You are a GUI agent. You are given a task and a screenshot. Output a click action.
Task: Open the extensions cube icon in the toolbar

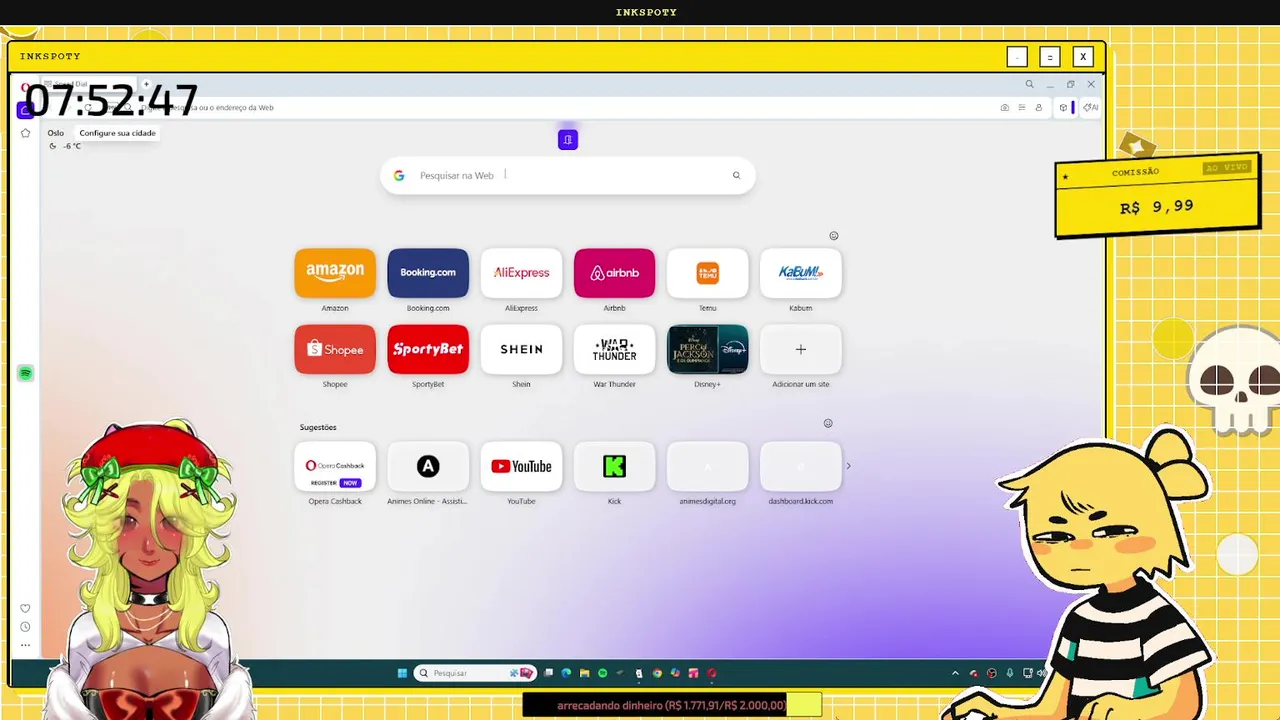point(1064,107)
